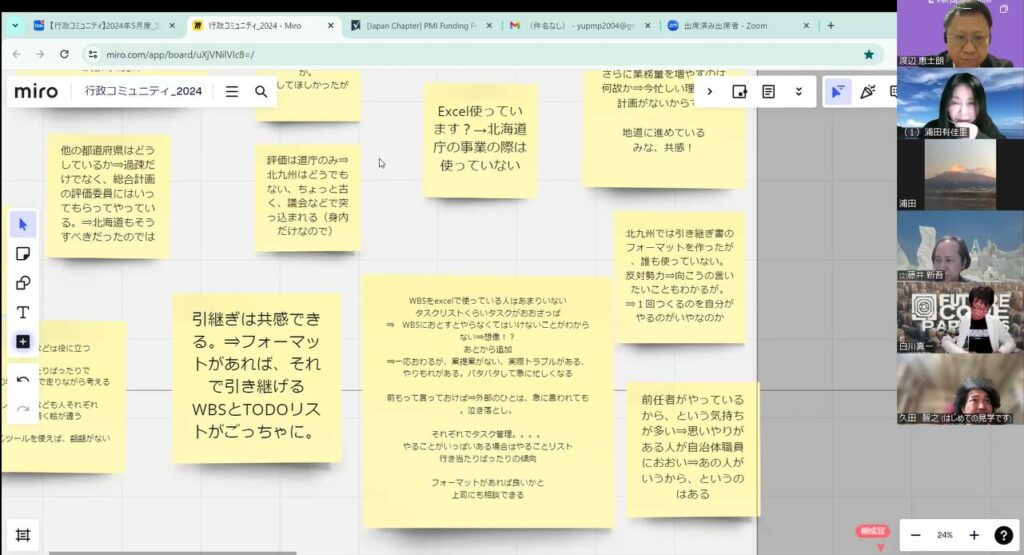Viewport: 1024px width, 555px height.
Task: Click the 24% zoom level
Action: [944, 535]
